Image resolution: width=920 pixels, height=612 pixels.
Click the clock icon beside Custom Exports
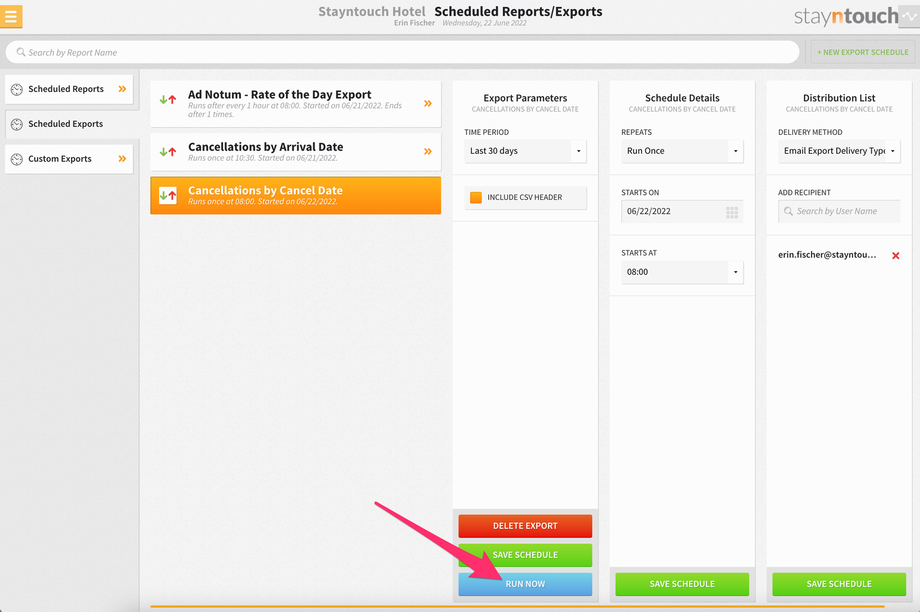click(17, 159)
